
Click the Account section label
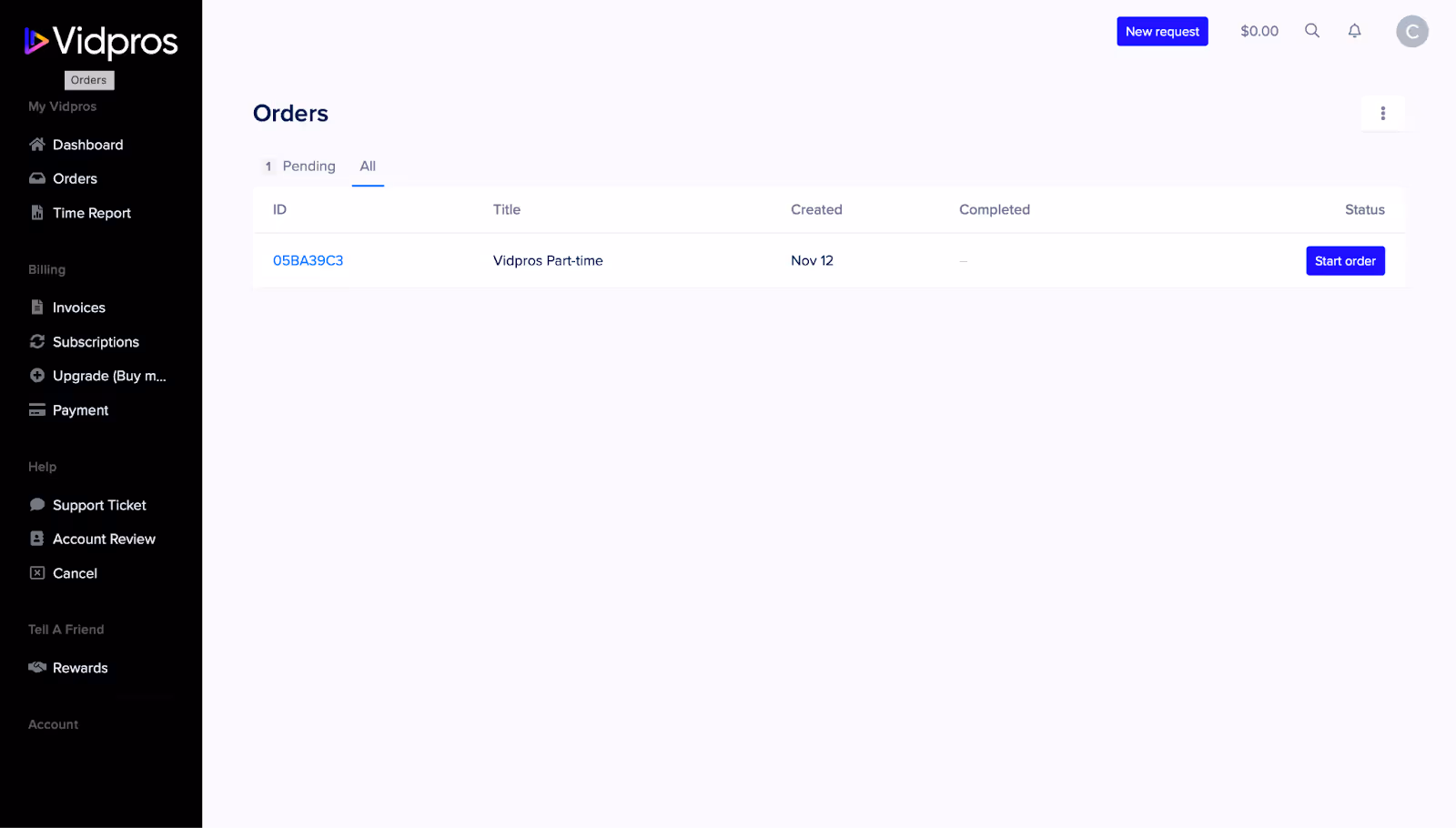pos(53,724)
